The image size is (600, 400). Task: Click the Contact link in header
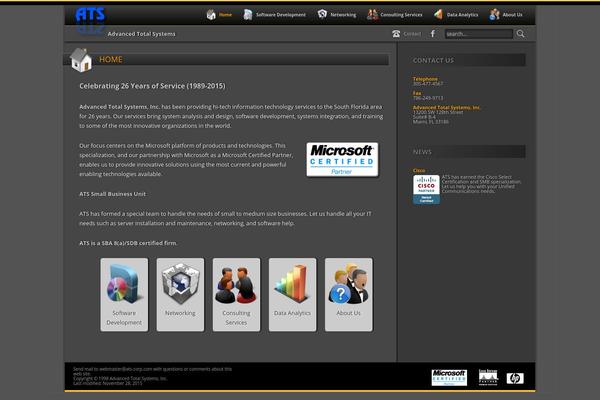412,34
